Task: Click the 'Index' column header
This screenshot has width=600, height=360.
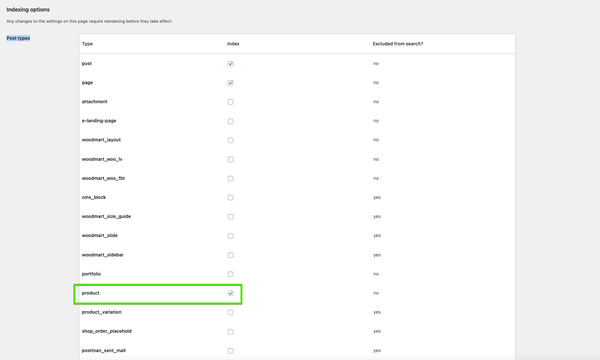Action: coord(233,44)
